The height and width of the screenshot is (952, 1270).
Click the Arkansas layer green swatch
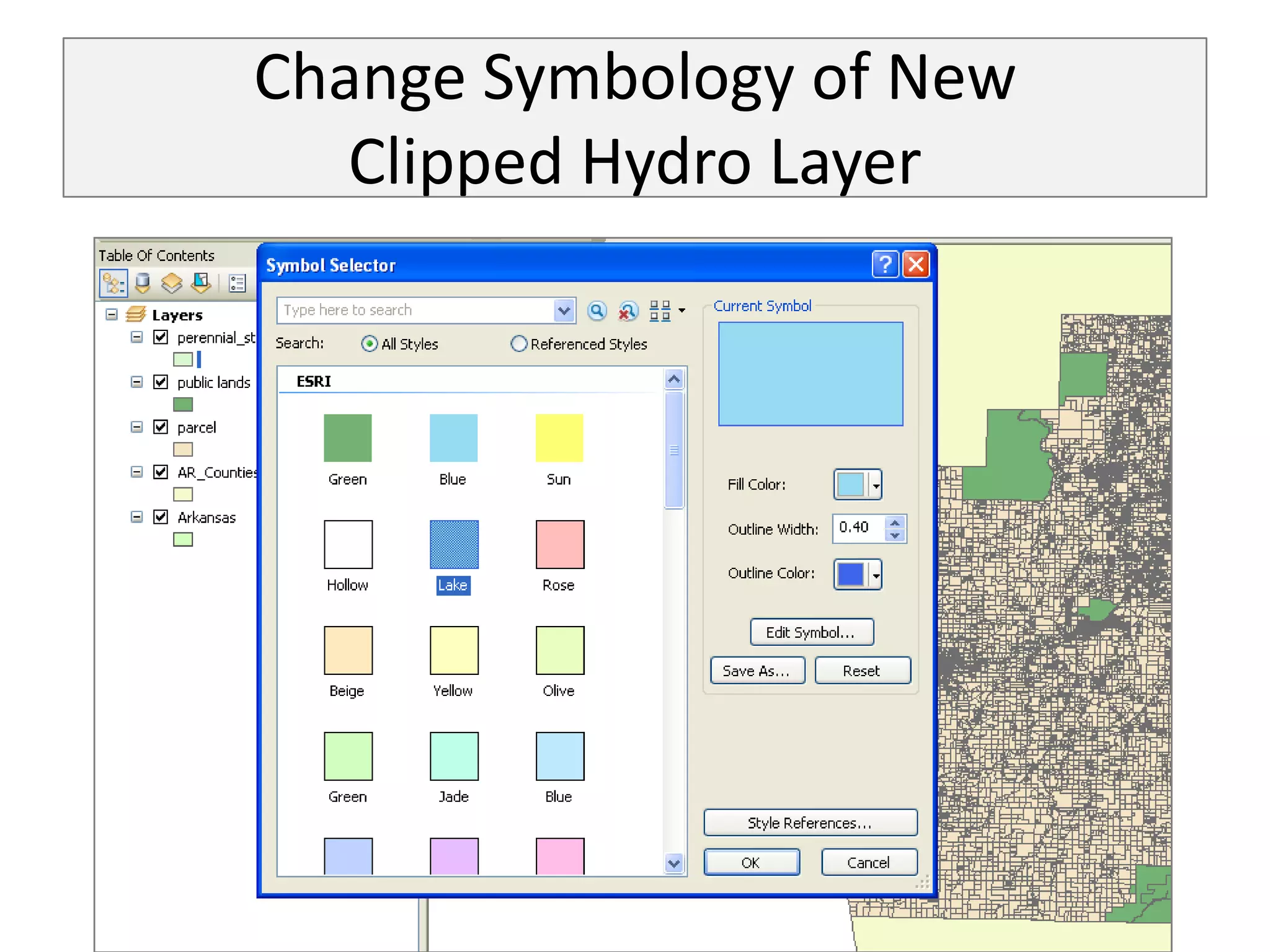pyautogui.click(x=183, y=539)
